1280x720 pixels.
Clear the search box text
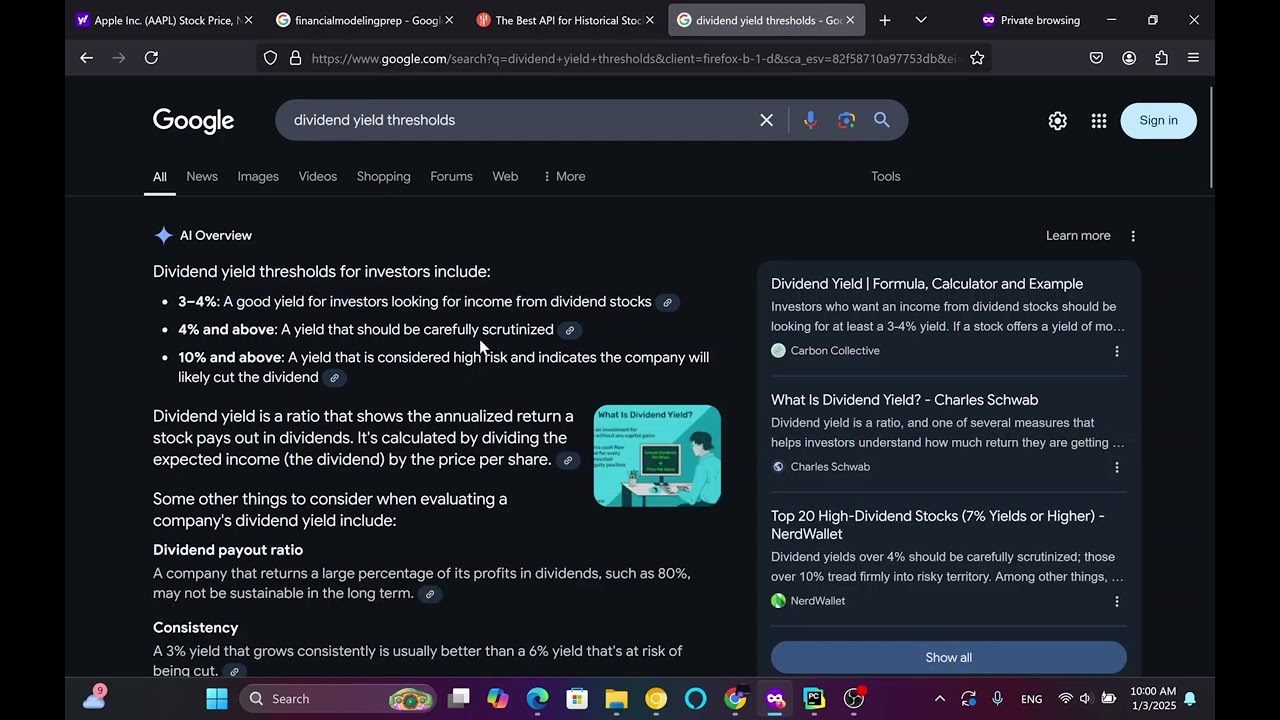767,120
